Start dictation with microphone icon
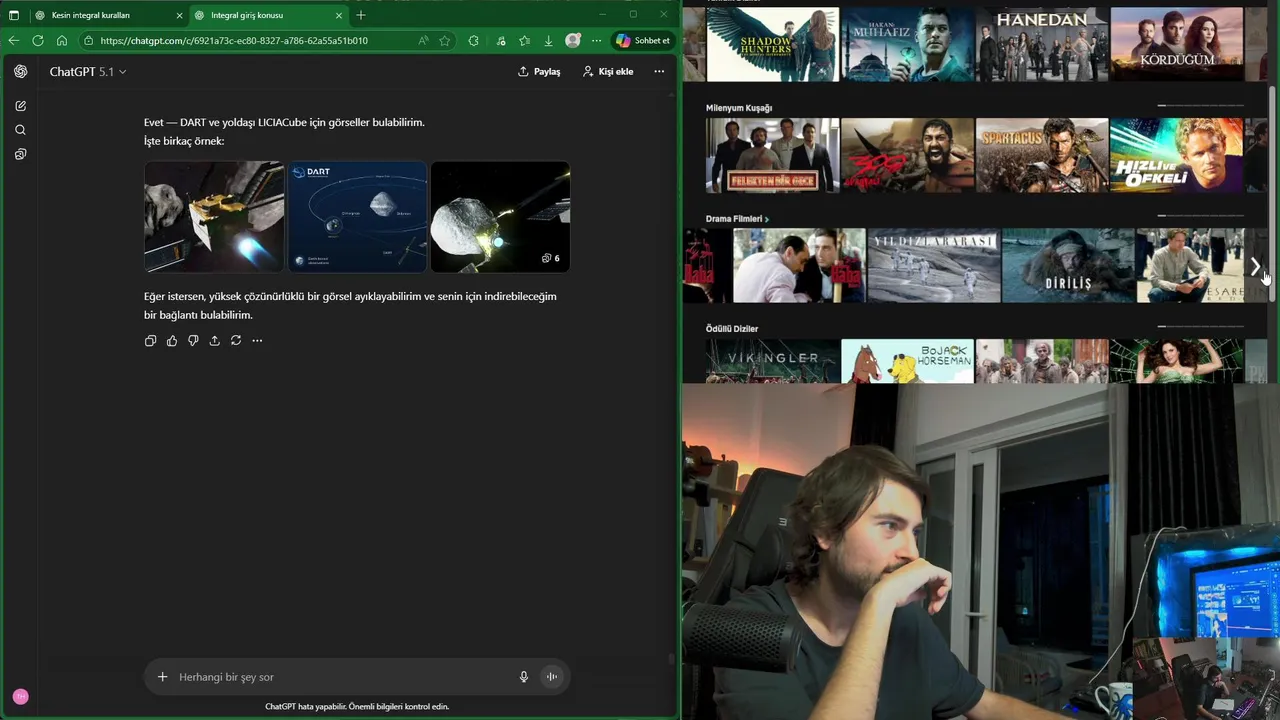Screen dimensions: 1280x720 coord(523,677)
